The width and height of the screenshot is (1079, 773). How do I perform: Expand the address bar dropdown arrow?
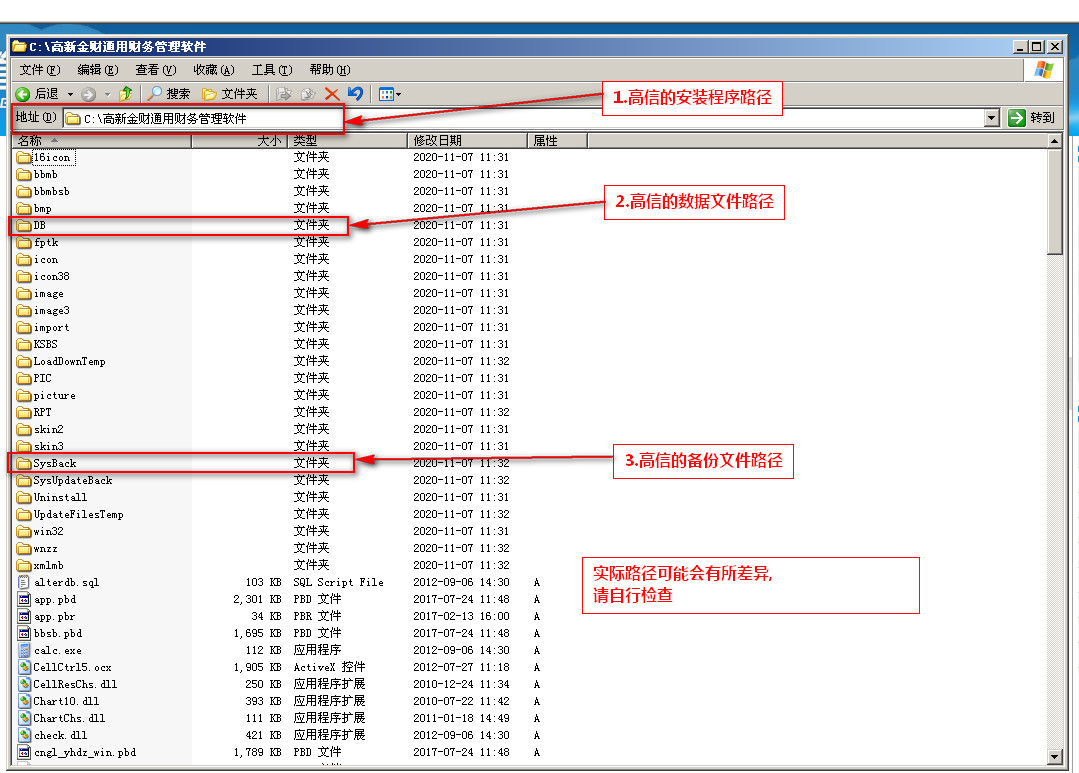tap(991, 118)
